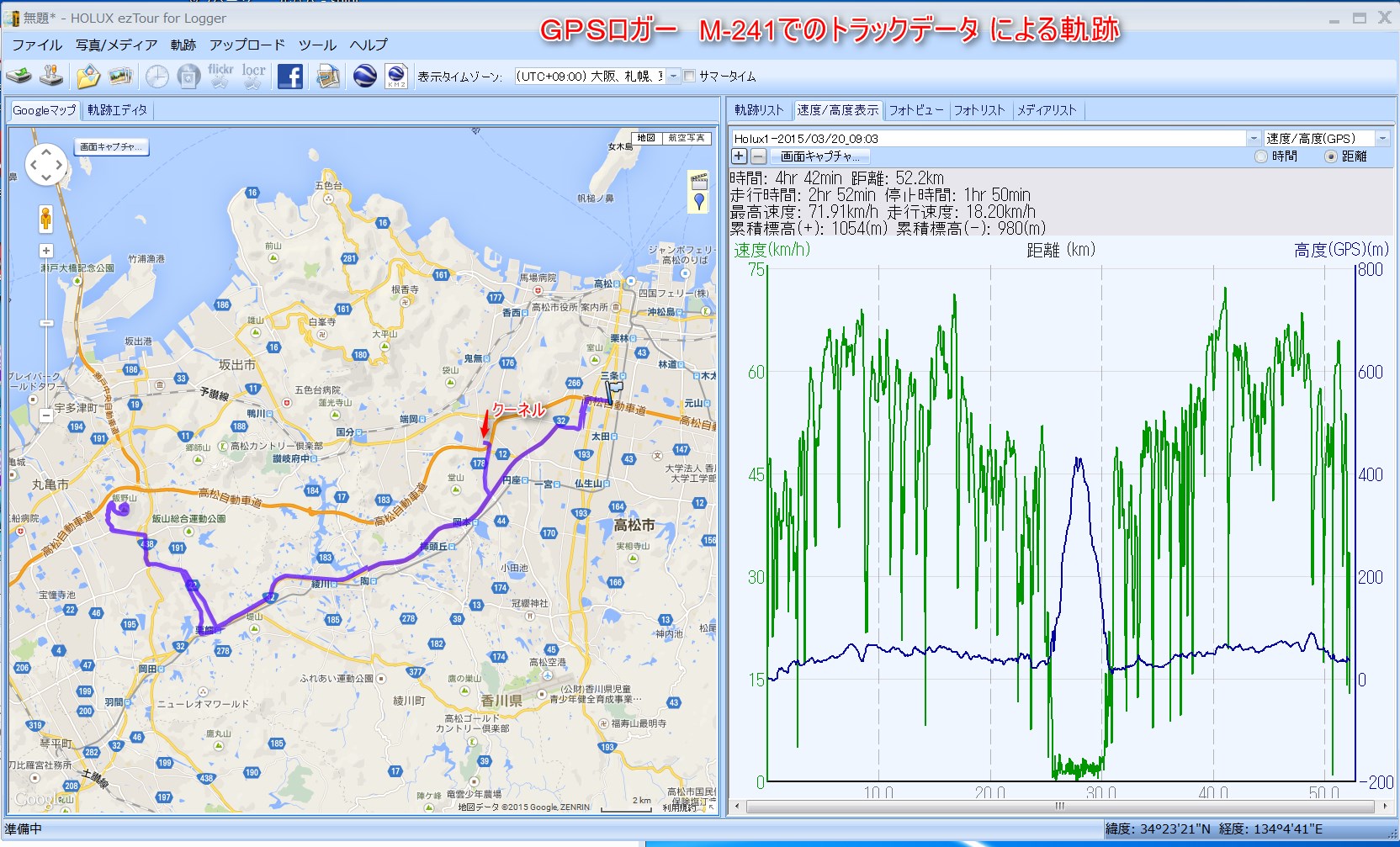This screenshot has height=847, width=1400.
Task: Open track in Google Earth icon
Action: click(364, 76)
